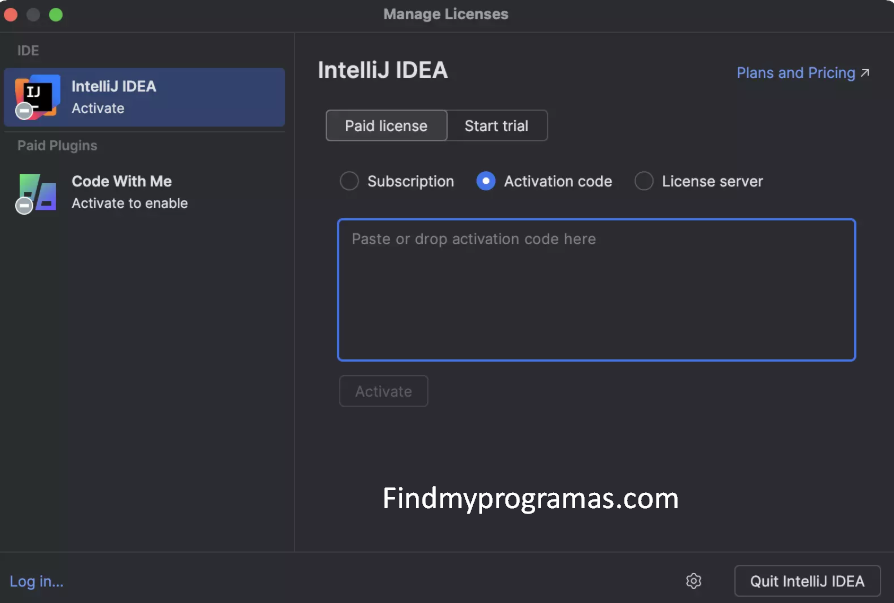Click inside the activation code field

[x=596, y=289]
